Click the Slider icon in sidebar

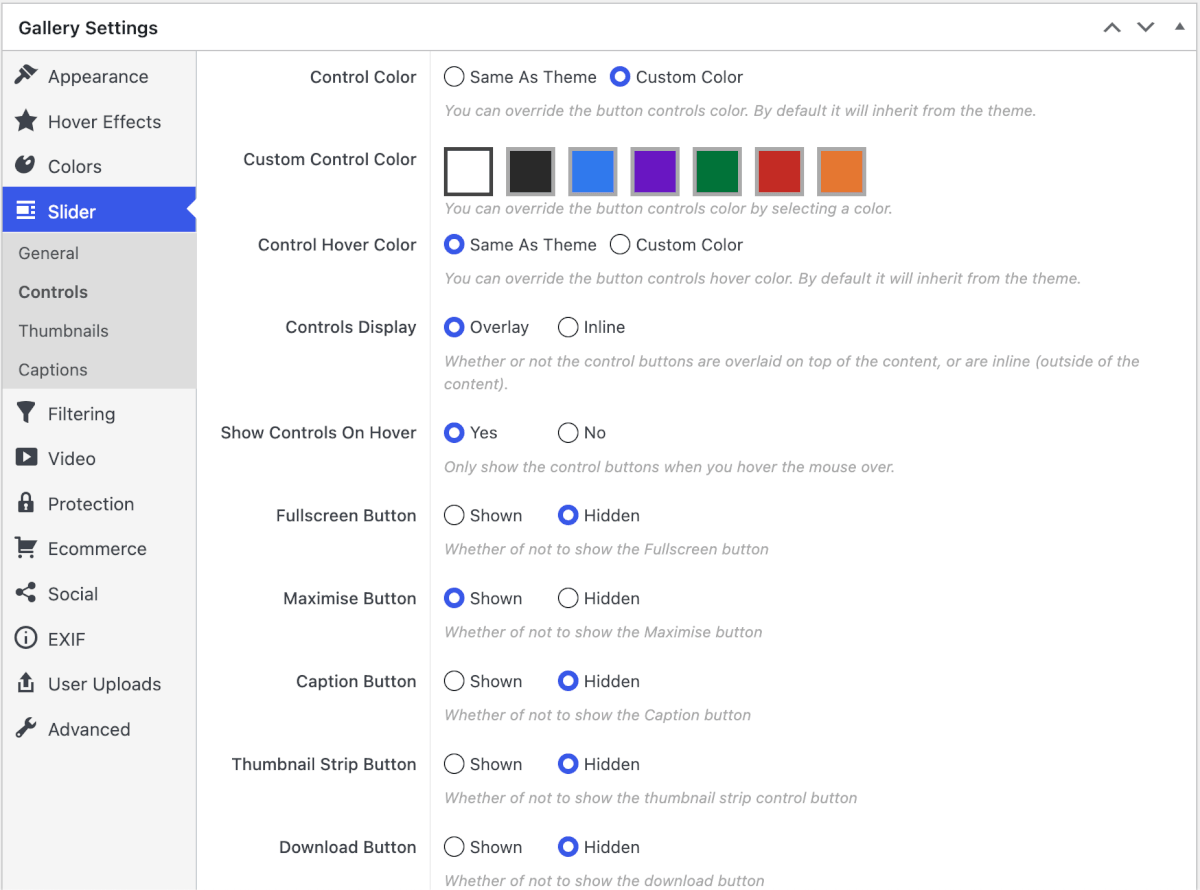click(x=26, y=211)
